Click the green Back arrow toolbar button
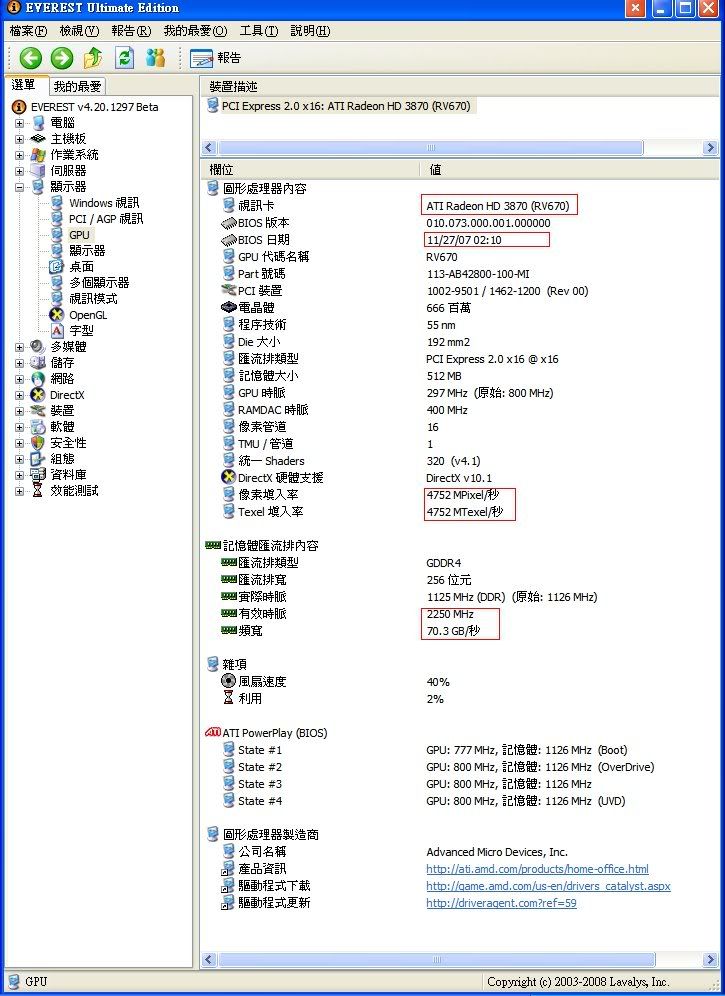 tap(30, 58)
